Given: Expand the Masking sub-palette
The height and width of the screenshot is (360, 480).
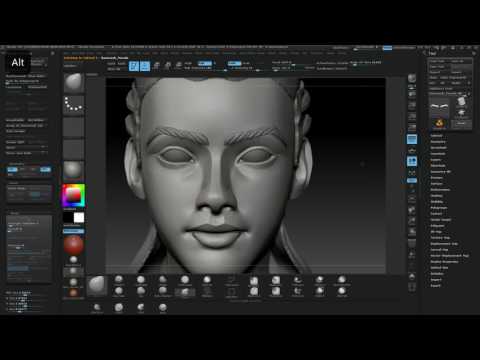Looking at the screenshot, I should coord(437,196).
